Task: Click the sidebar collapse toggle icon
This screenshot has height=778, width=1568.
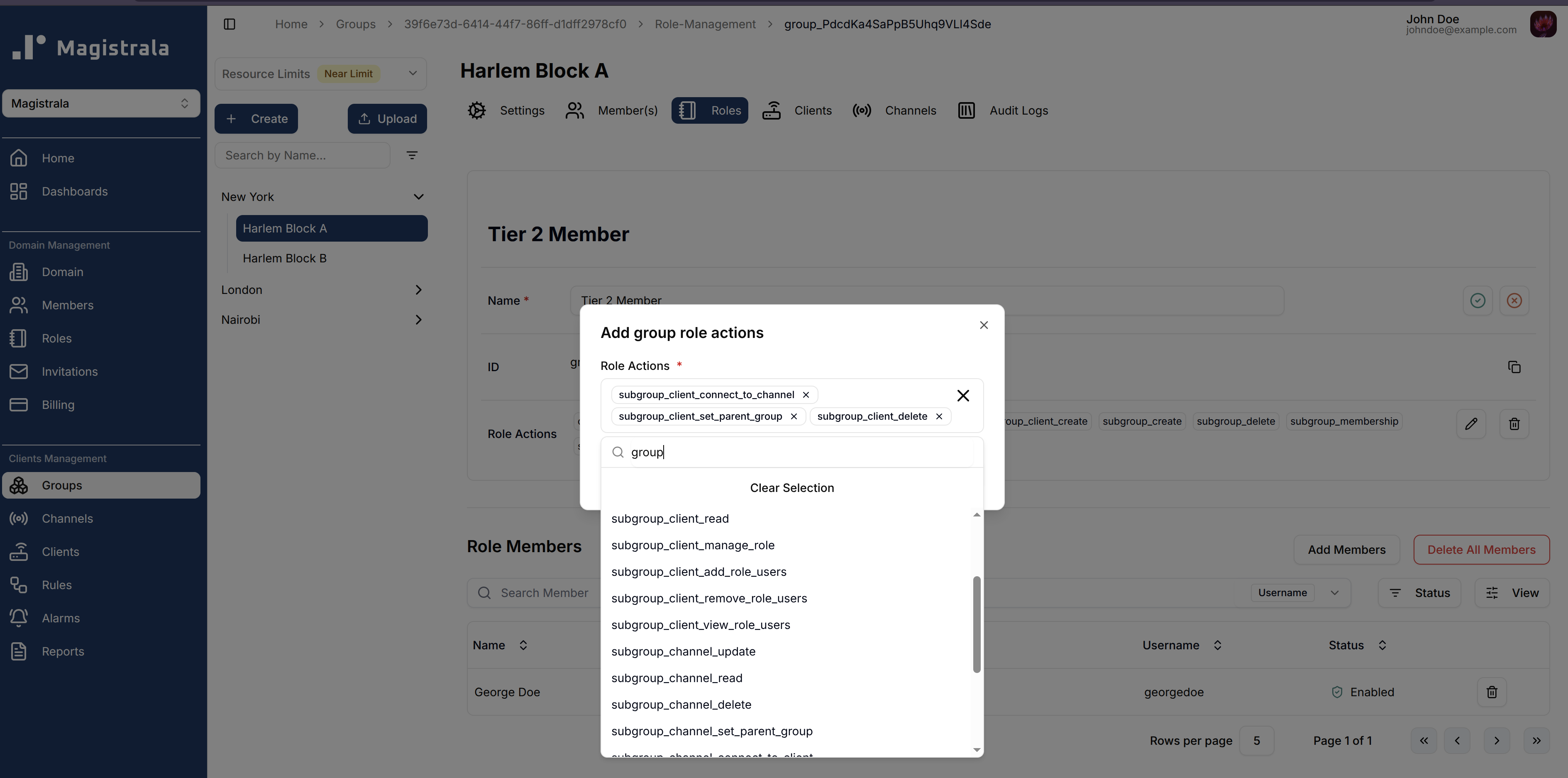Action: click(x=230, y=24)
